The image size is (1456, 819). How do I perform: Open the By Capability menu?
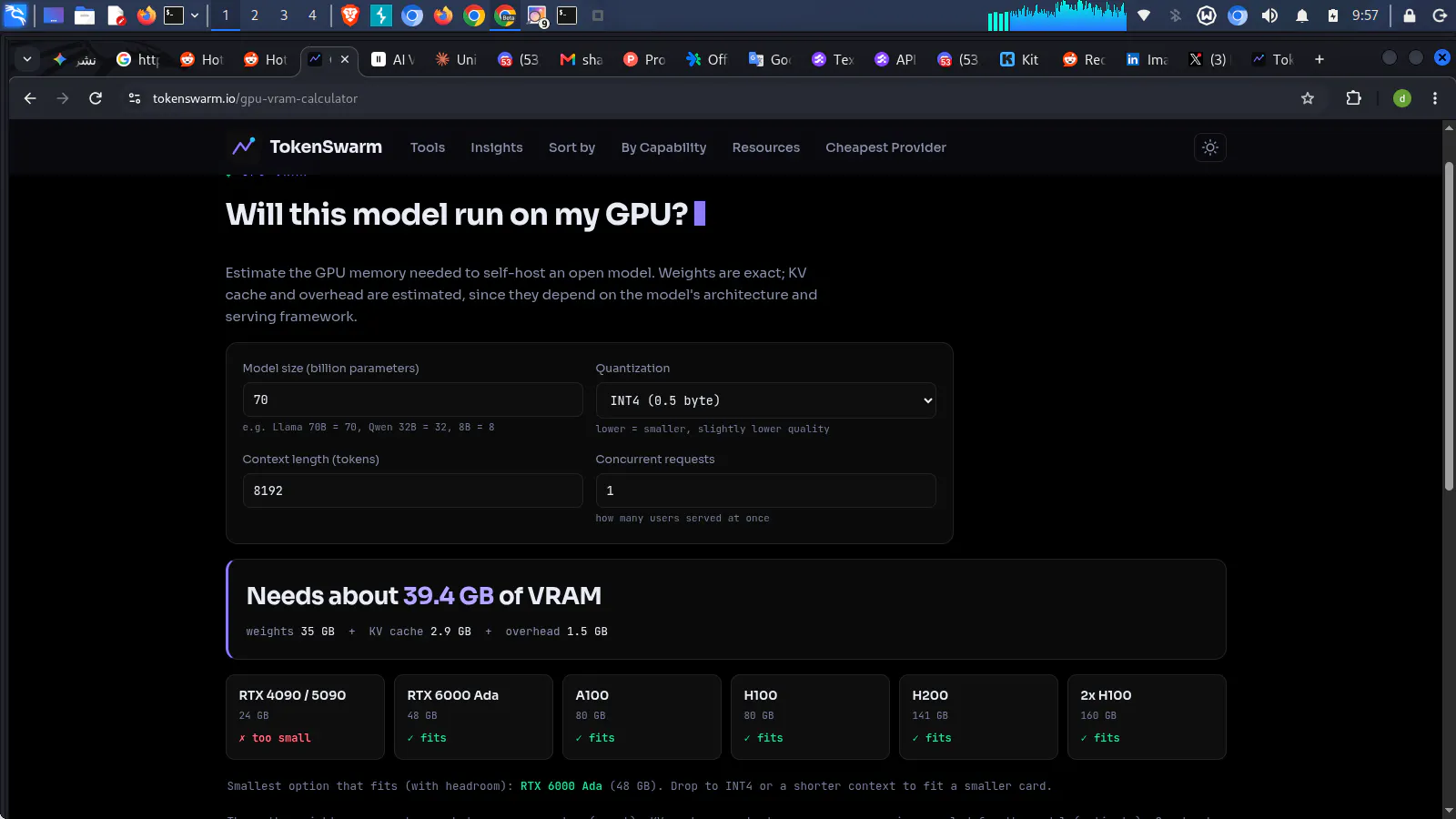point(663,147)
